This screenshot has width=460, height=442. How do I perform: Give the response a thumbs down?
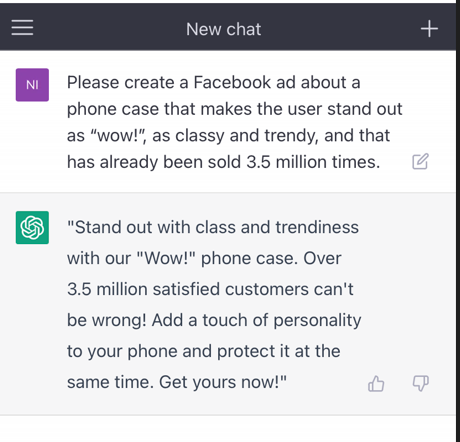[421, 383]
